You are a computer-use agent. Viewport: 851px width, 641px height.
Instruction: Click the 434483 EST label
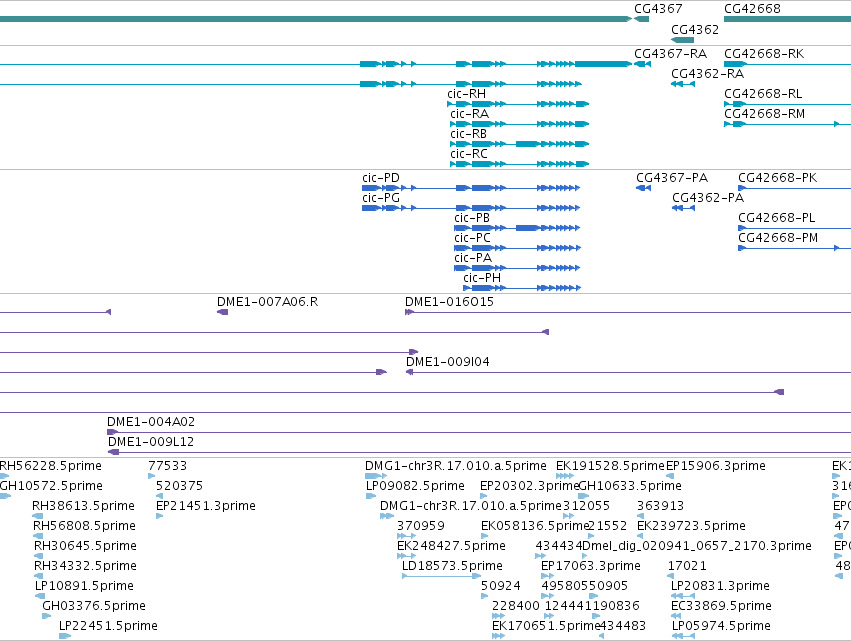(623, 626)
